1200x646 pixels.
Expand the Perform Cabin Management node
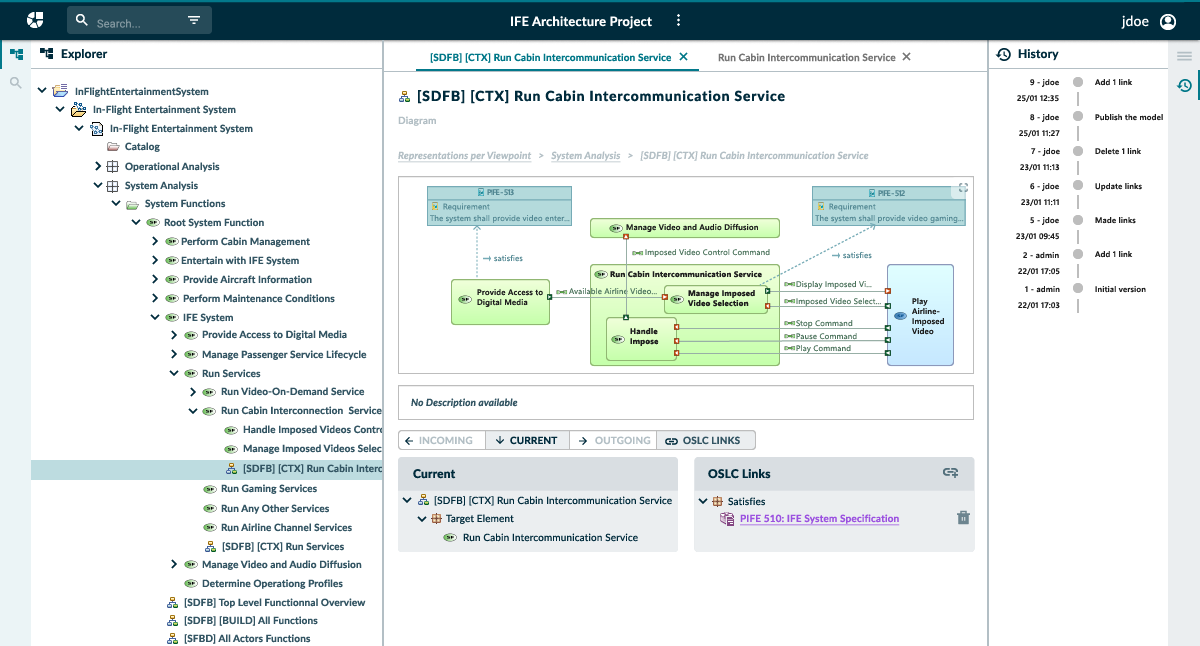(155, 242)
